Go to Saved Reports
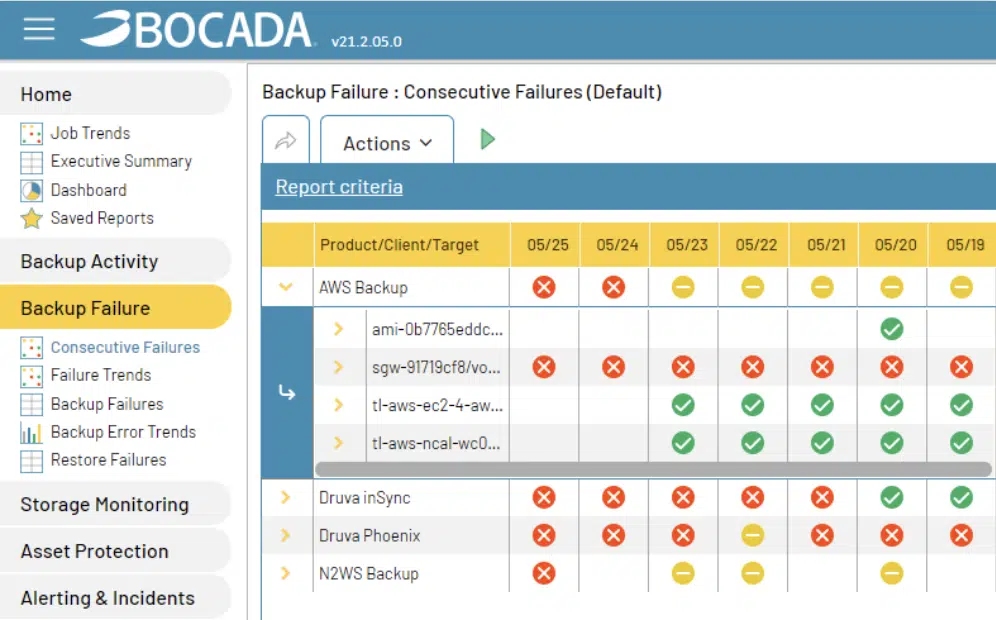Viewport: 996px width, 620px height. pyautogui.click(x=102, y=219)
